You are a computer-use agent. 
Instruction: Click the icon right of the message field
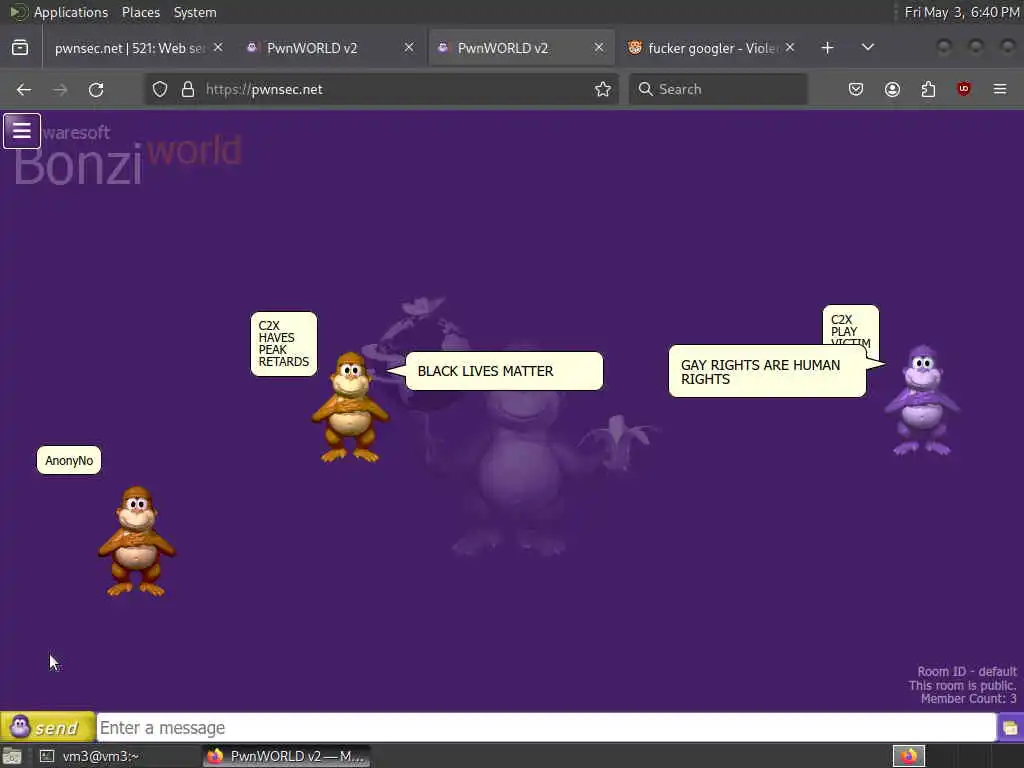[x=1010, y=728]
